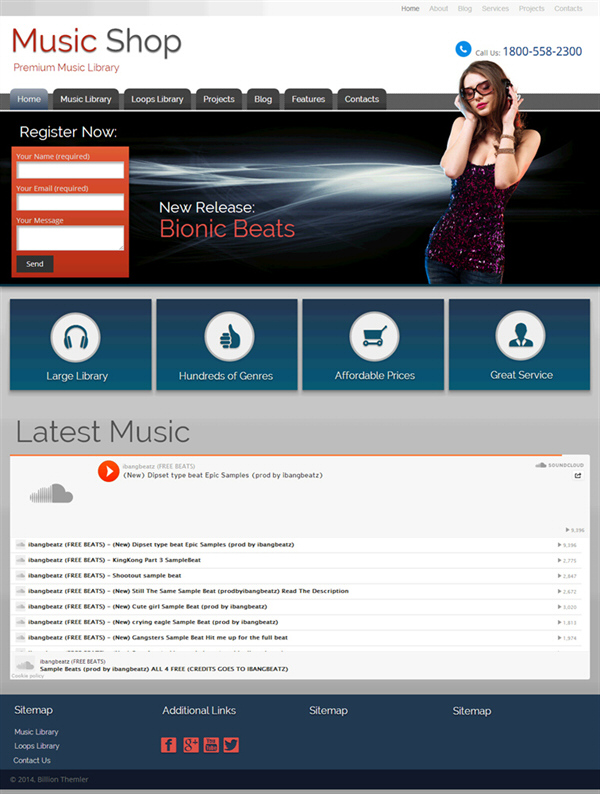
Task: Open the Hundreds of Genres tile label
Action: pyautogui.click(x=226, y=376)
